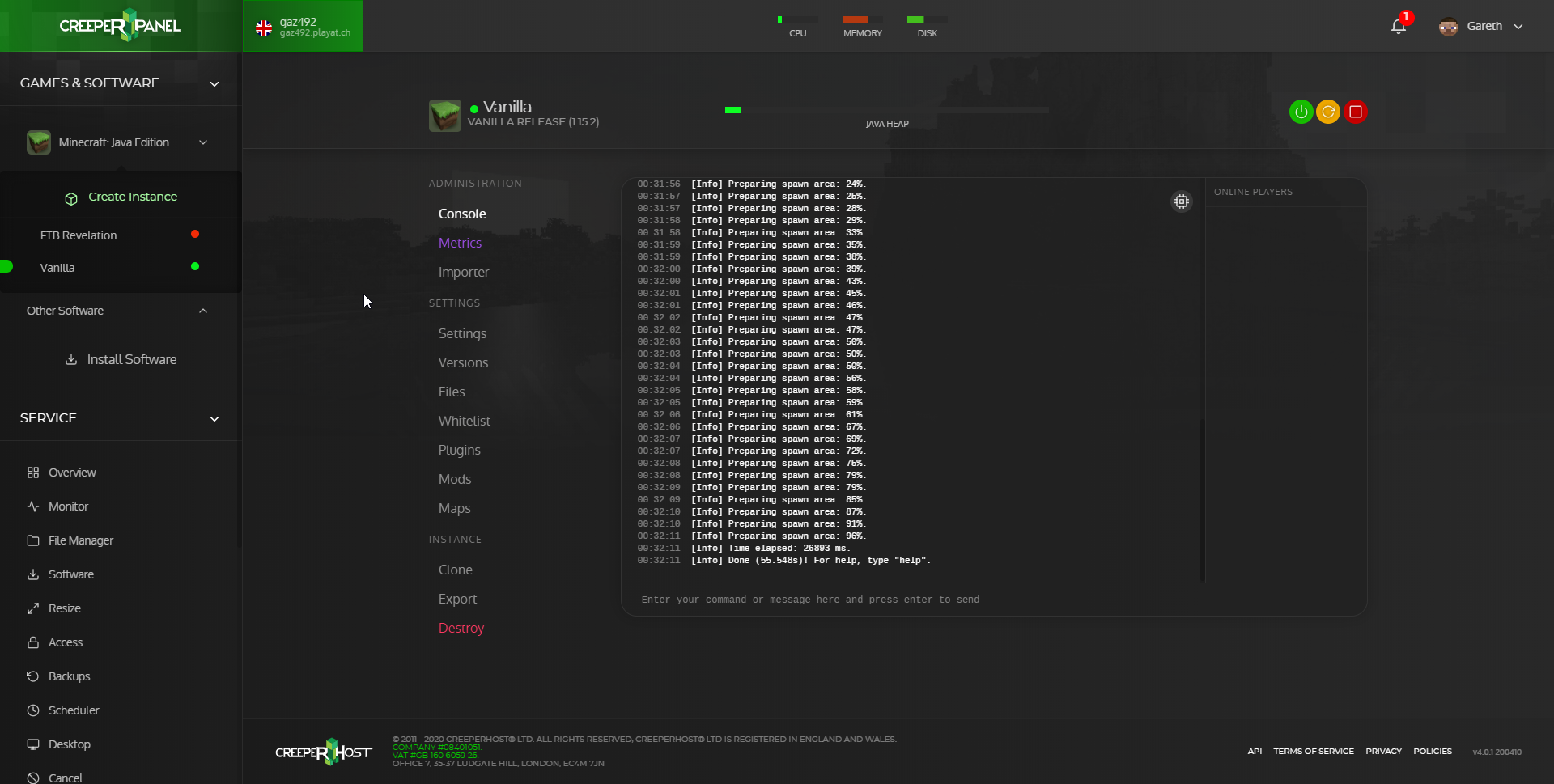
Task: Click the Access padlock icon
Action: point(33,642)
